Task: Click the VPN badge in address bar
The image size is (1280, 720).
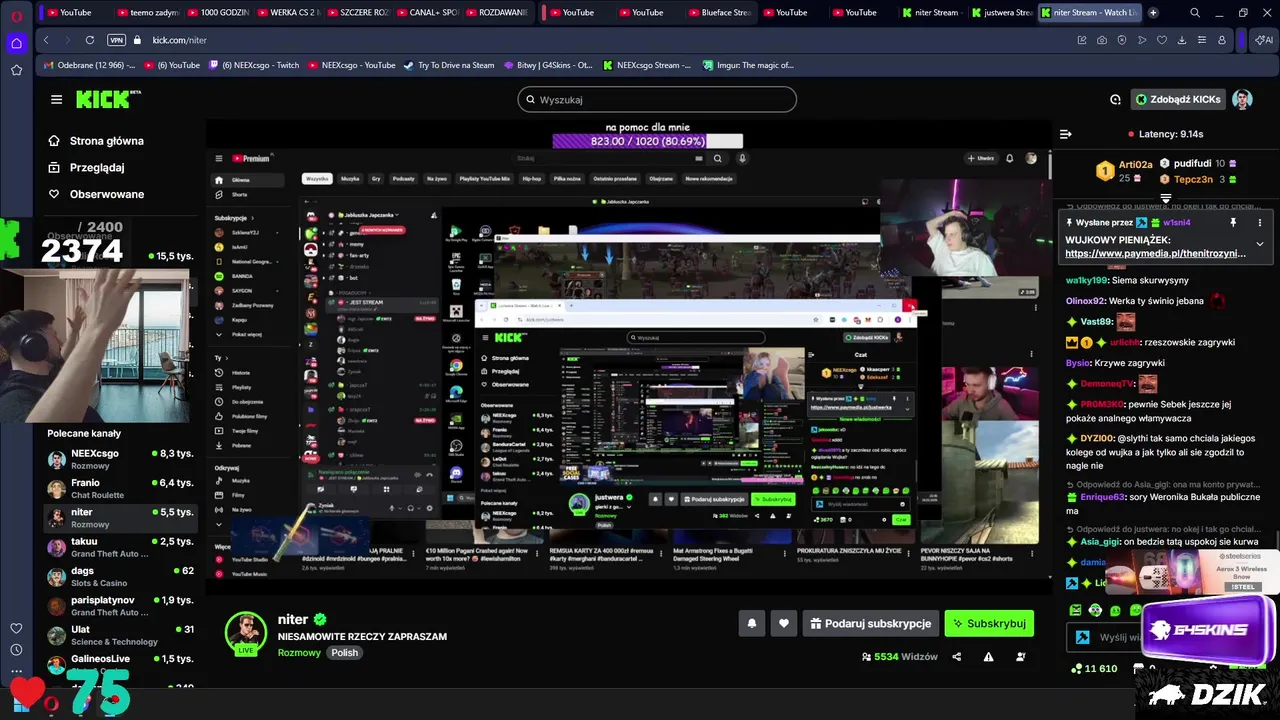Action: pyautogui.click(x=116, y=40)
